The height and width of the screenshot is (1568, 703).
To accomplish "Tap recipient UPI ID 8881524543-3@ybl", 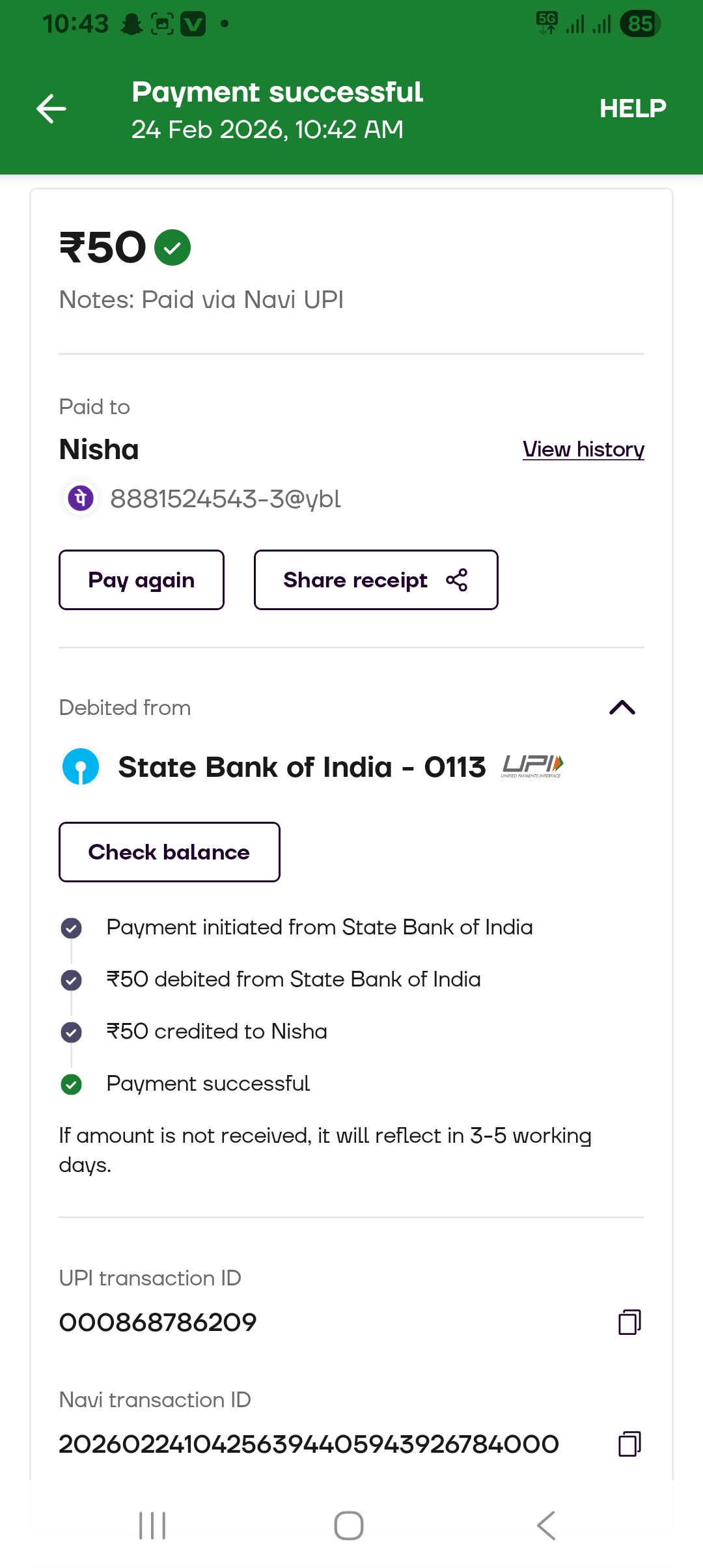I will pos(225,499).
